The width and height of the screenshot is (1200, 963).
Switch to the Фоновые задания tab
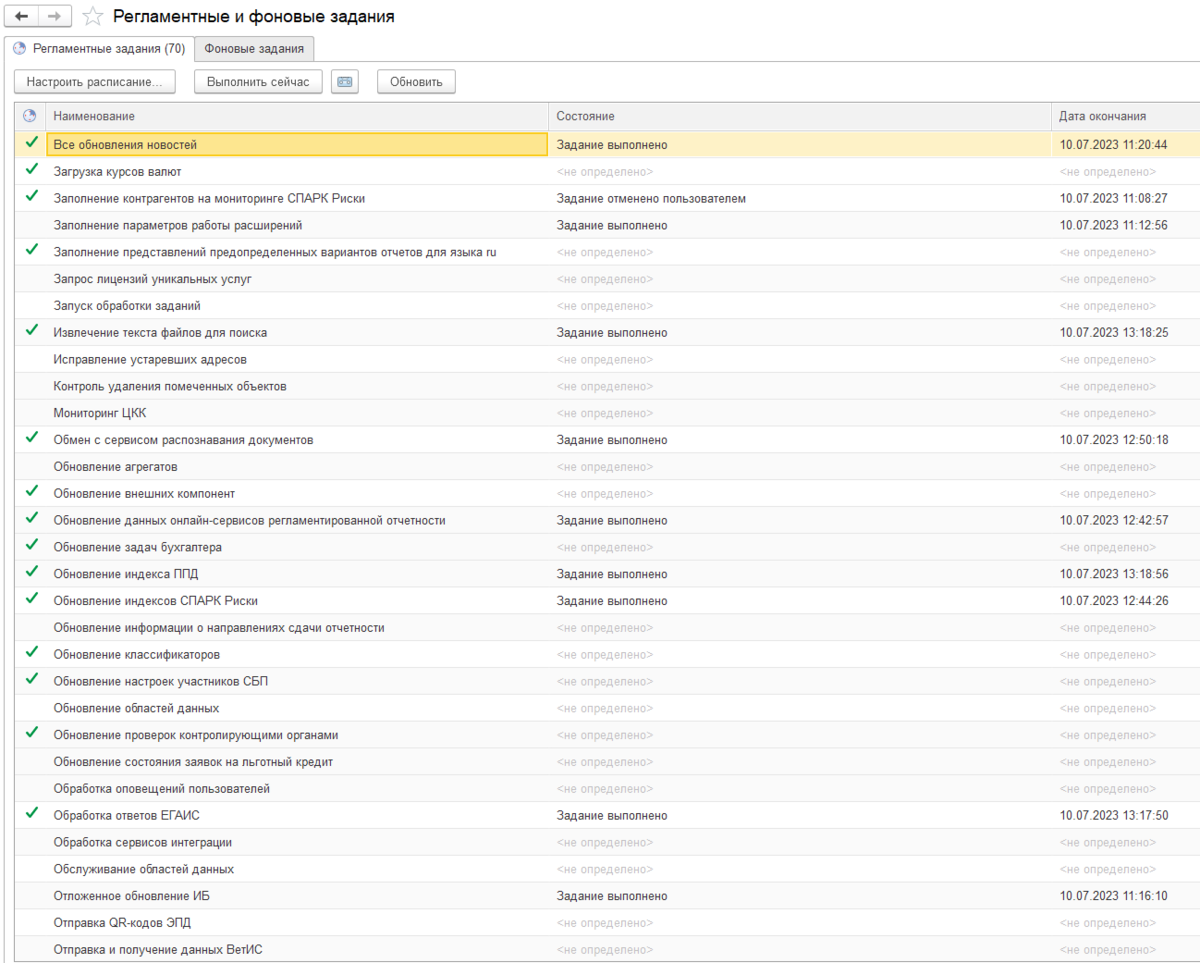point(254,48)
